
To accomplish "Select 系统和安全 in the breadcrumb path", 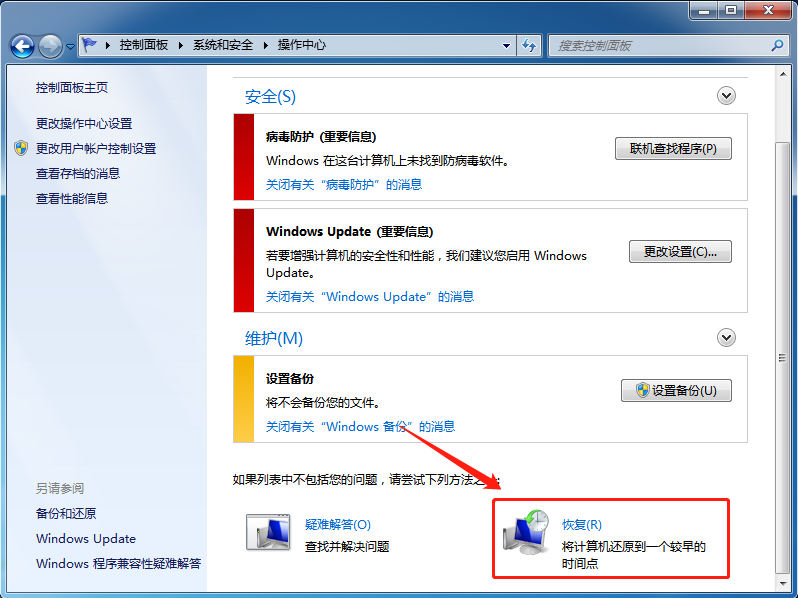I will (223, 45).
